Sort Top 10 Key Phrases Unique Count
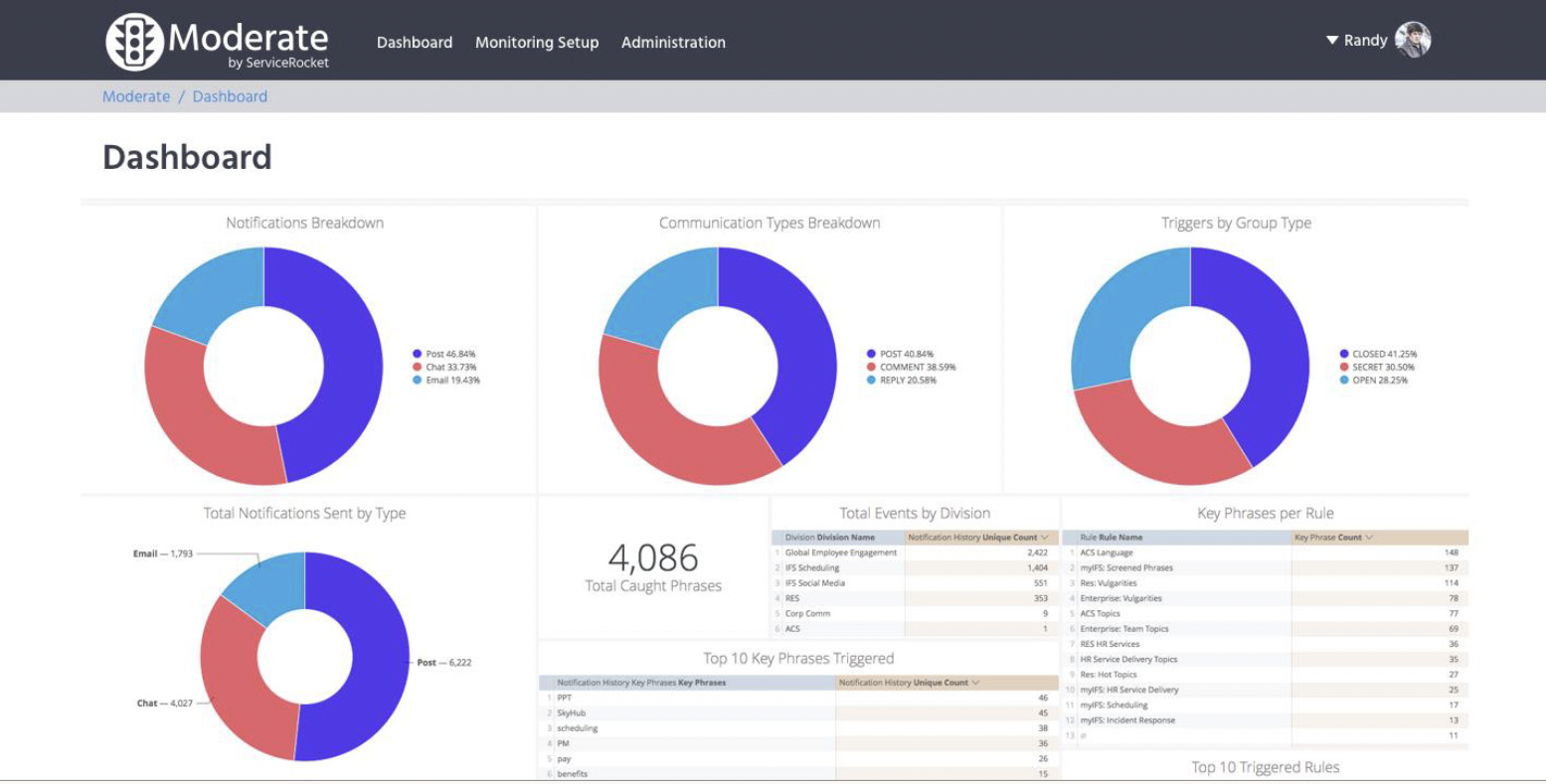 (x=975, y=683)
